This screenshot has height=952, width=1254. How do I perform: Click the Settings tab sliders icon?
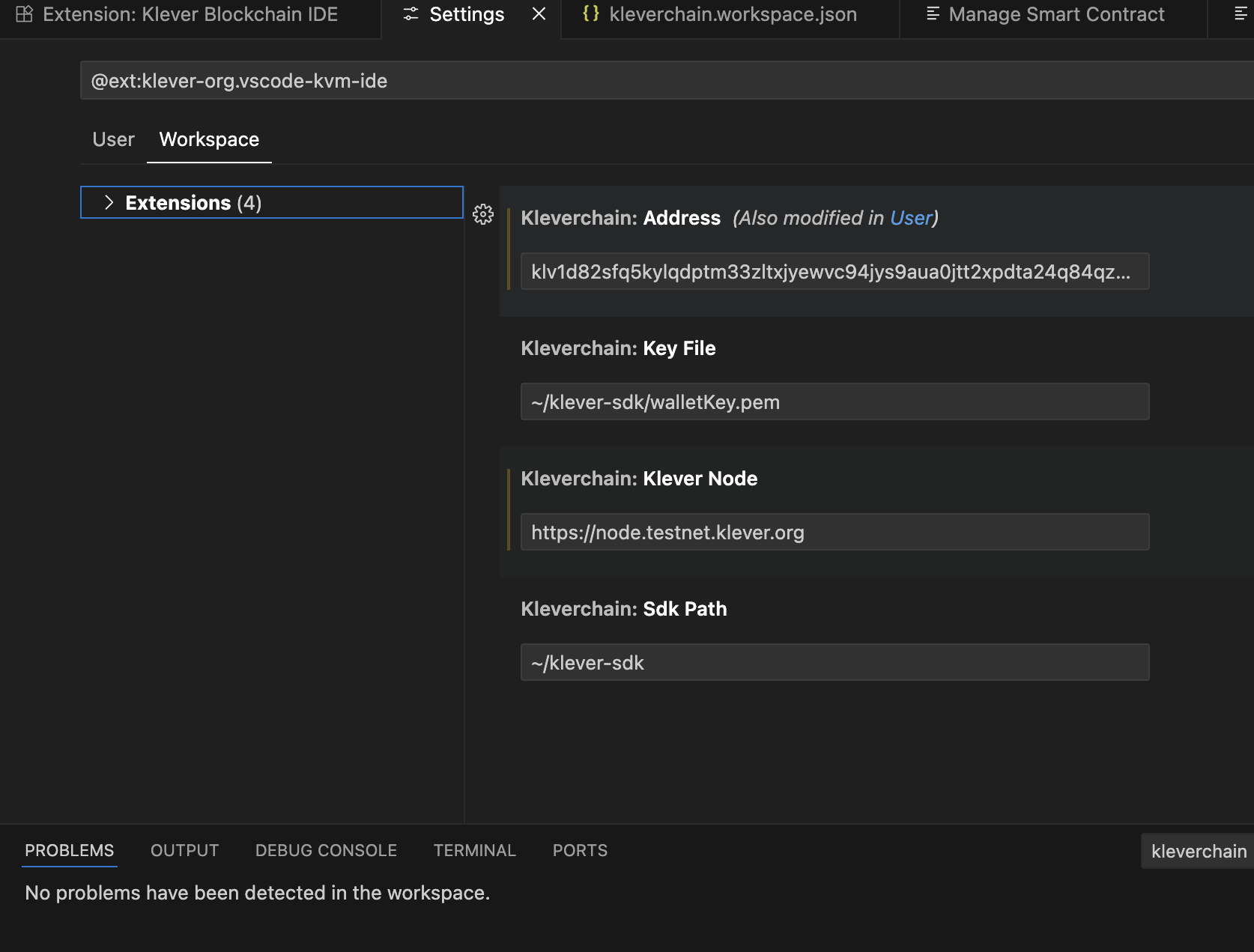(411, 14)
